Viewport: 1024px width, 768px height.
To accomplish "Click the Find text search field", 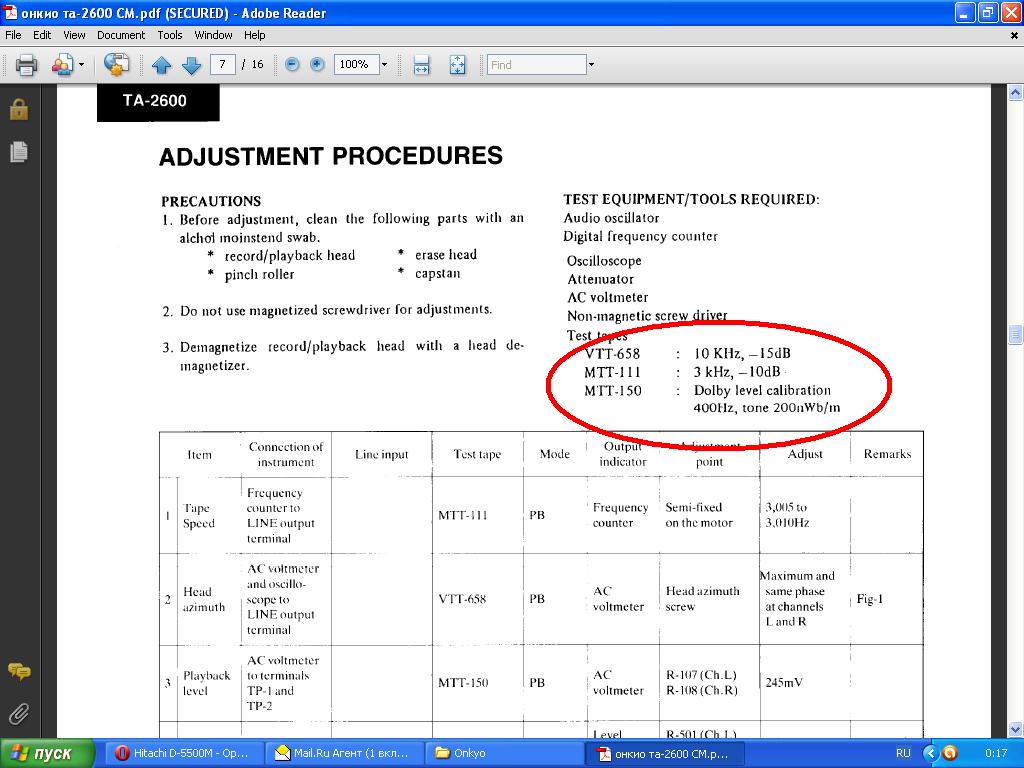I will [536, 65].
